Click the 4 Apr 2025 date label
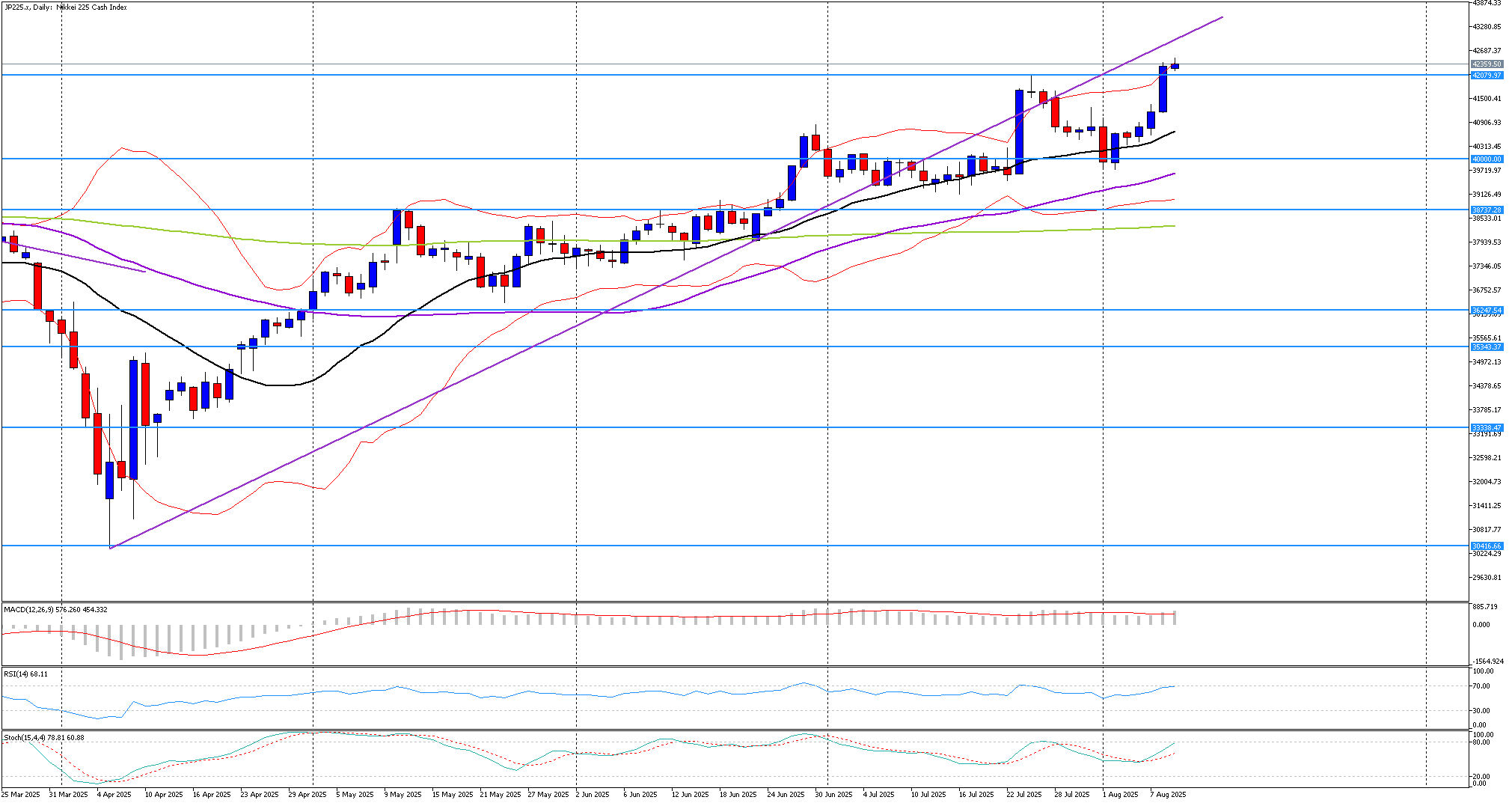The width and height of the screenshot is (1512, 803). (x=114, y=795)
